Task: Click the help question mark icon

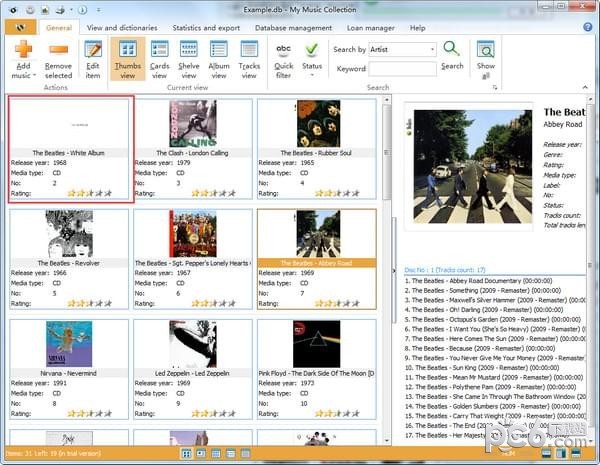Action: [587, 27]
